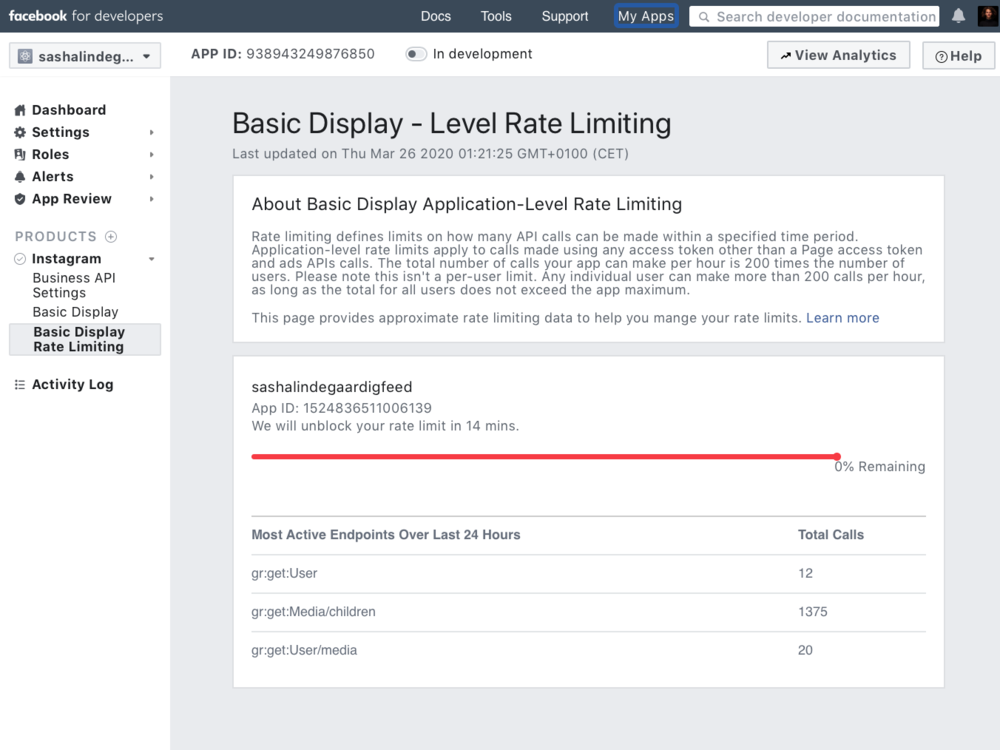Open the sashalindeg... app selector dropdown

click(84, 56)
